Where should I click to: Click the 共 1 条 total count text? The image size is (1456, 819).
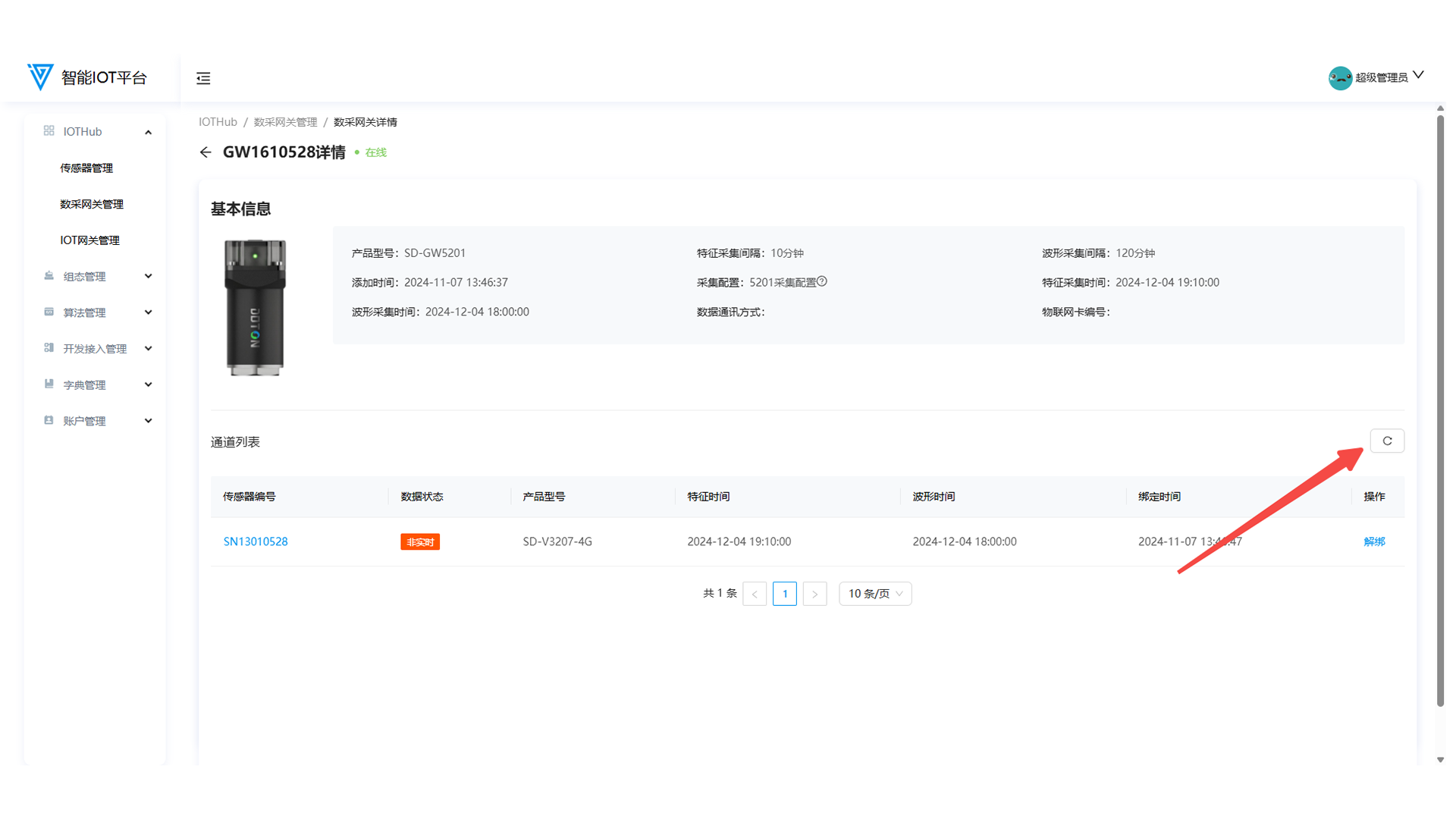click(720, 593)
